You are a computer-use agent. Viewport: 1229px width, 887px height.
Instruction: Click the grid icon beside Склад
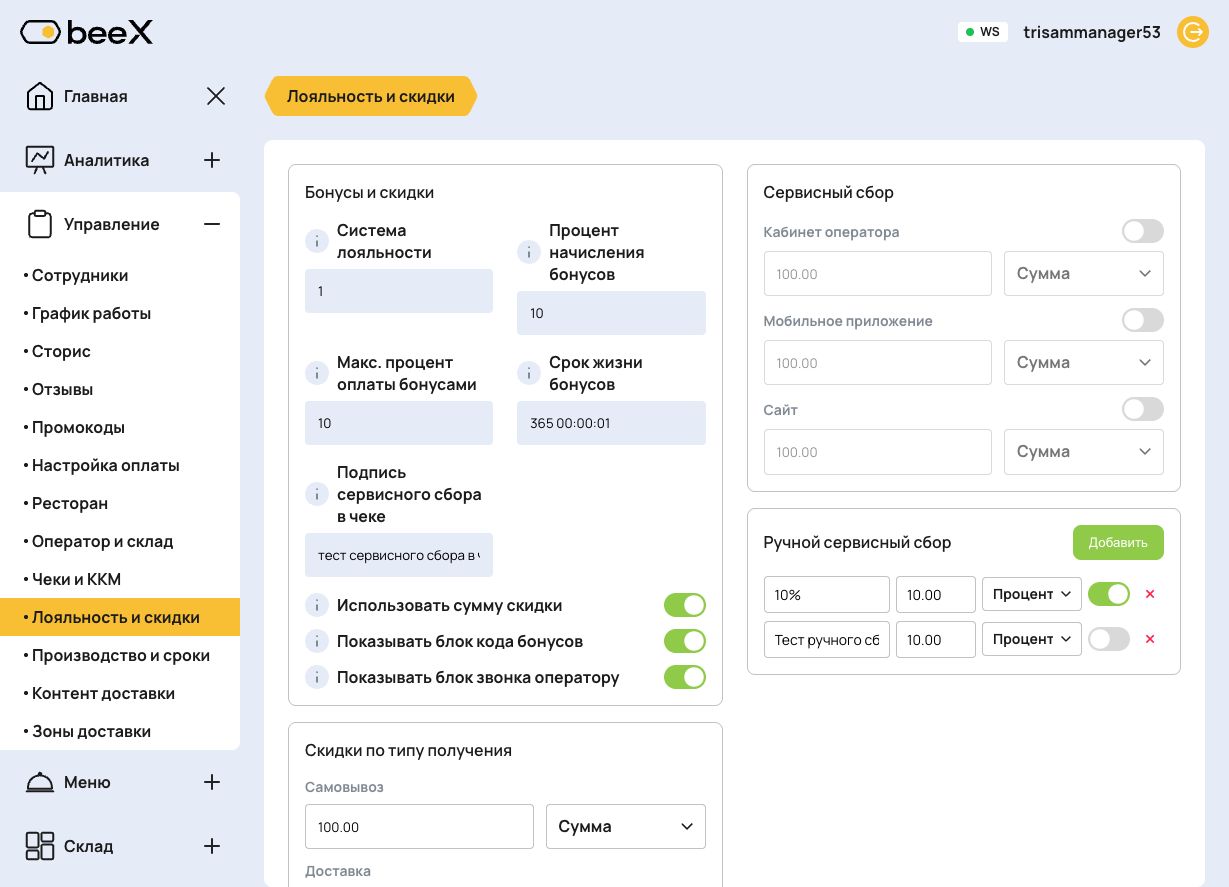click(40, 846)
